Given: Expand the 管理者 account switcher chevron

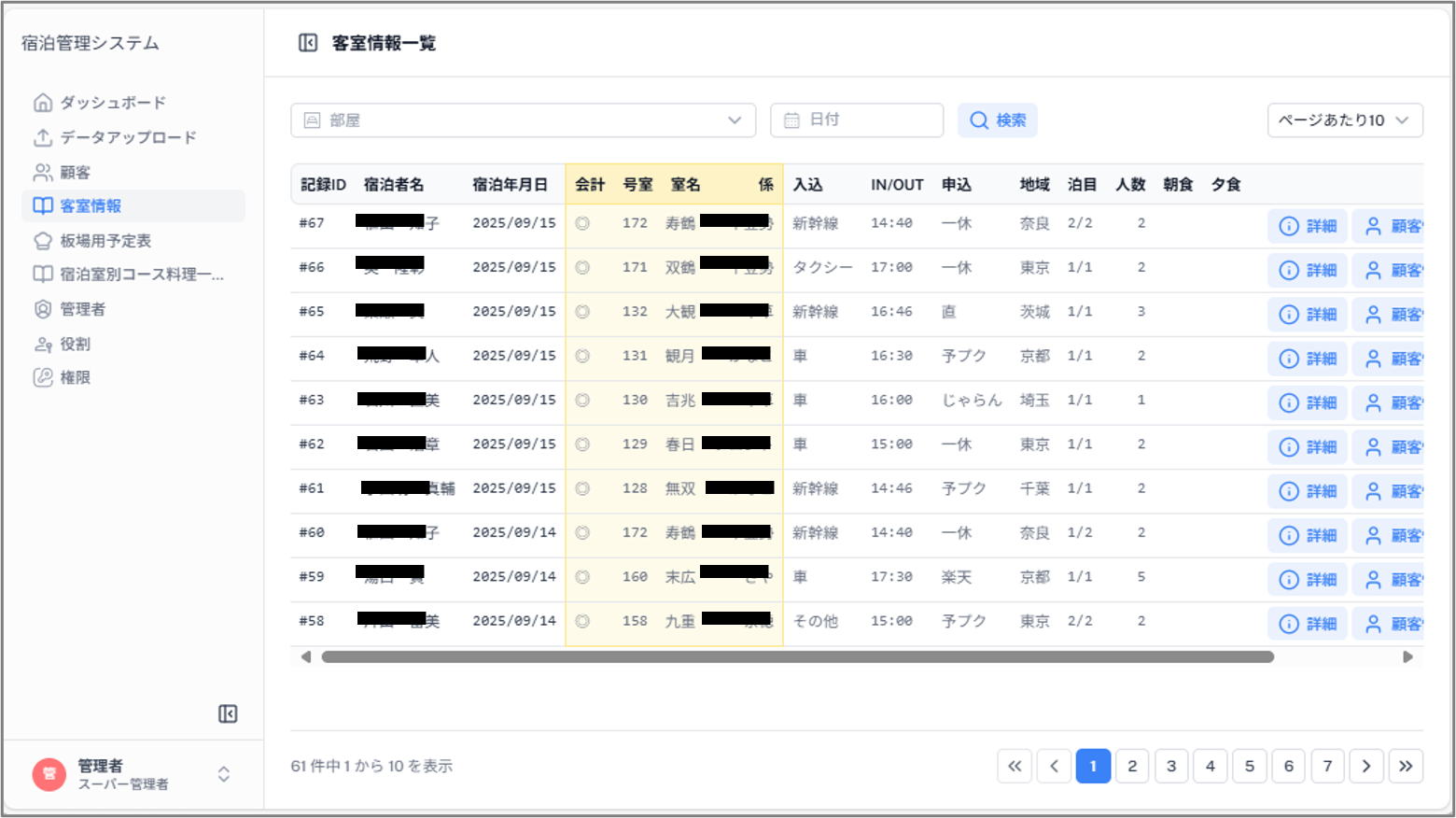Looking at the screenshot, I should 224,774.
